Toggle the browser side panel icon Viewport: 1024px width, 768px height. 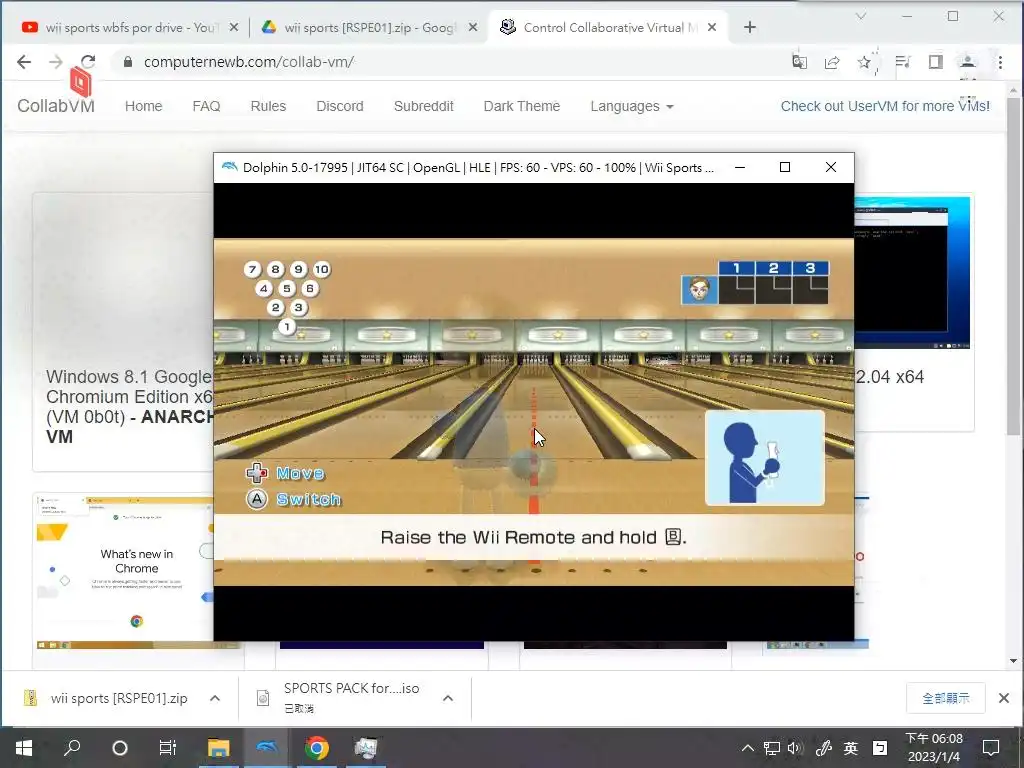click(935, 62)
